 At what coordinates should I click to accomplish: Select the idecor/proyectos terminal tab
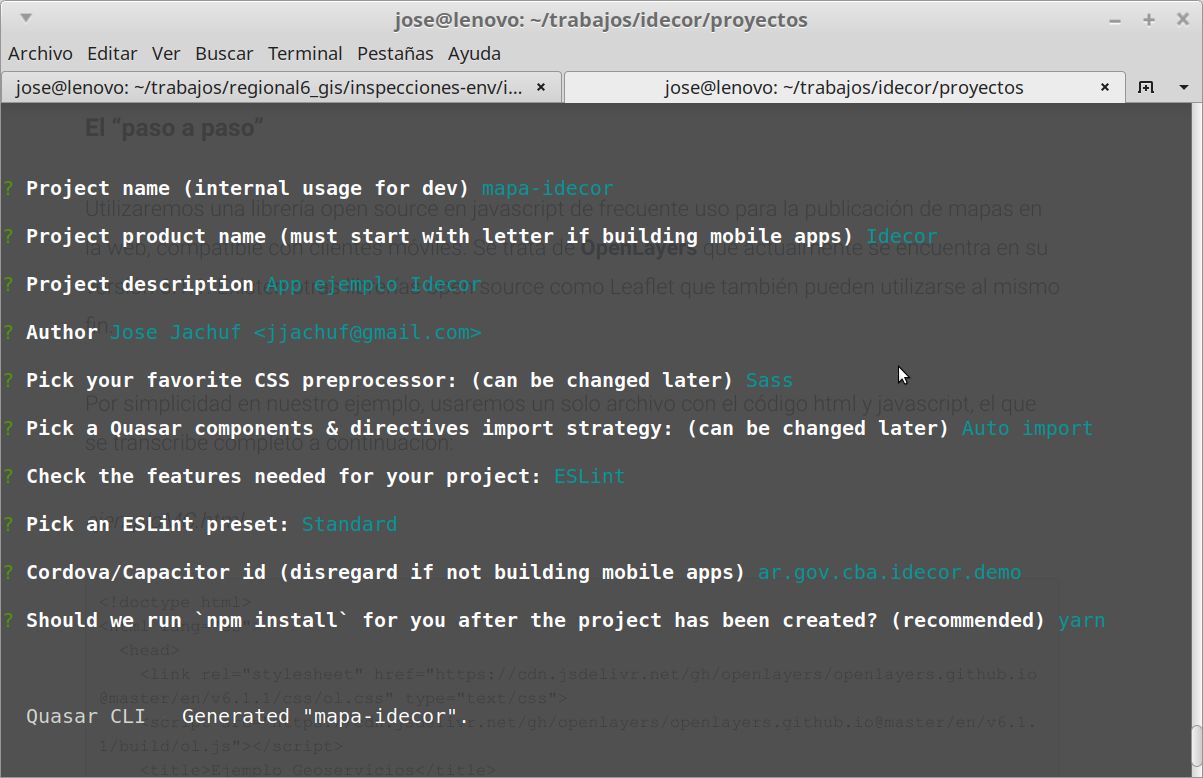(x=844, y=87)
